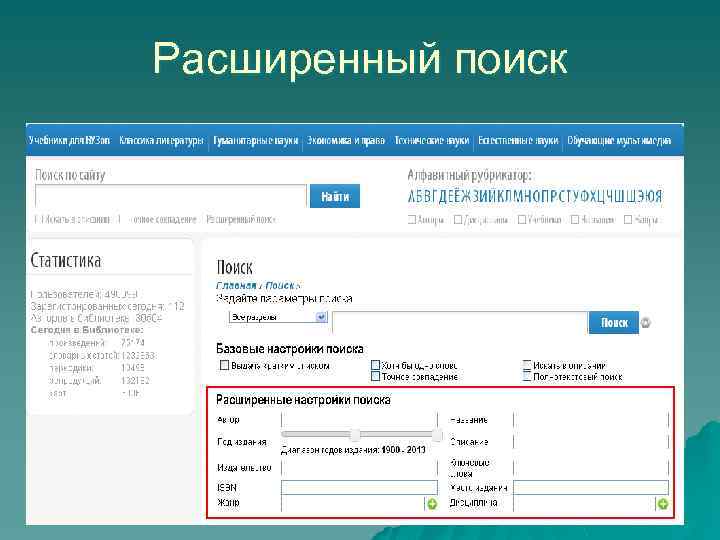
Task: Select letter Ж in alphabet index
Action: click(x=467, y=197)
